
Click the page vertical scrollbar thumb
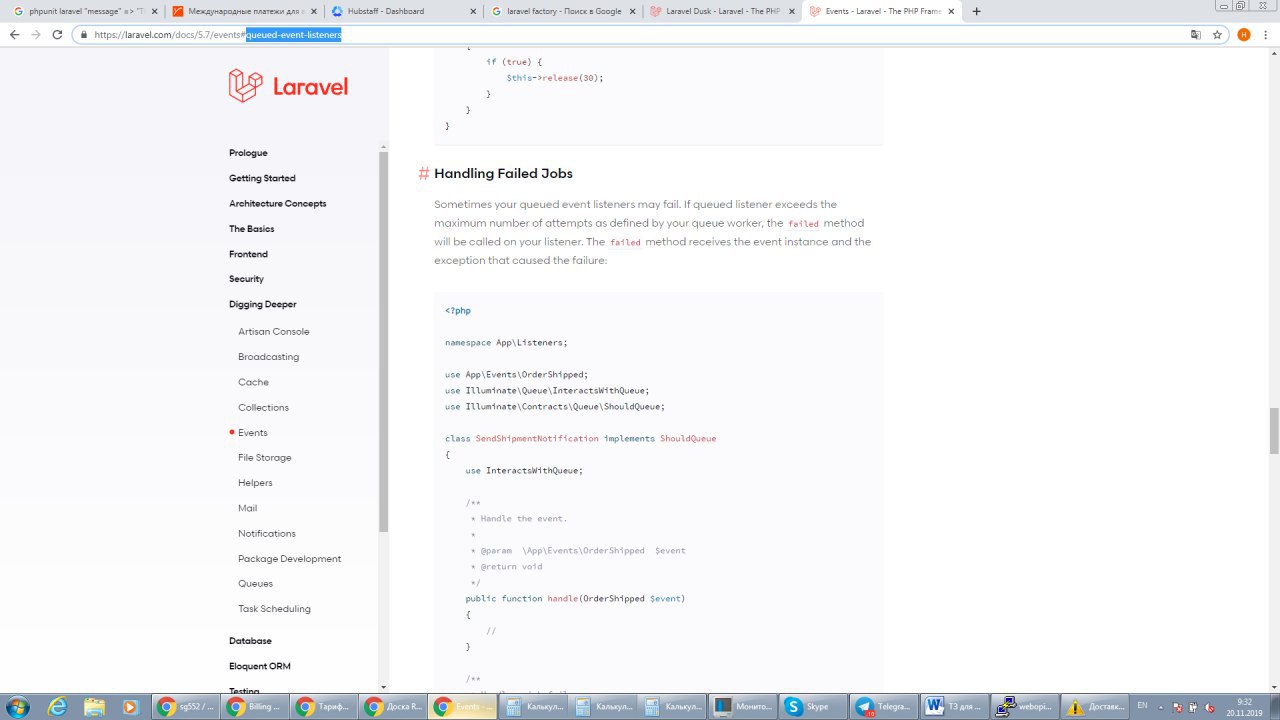tap(1274, 431)
